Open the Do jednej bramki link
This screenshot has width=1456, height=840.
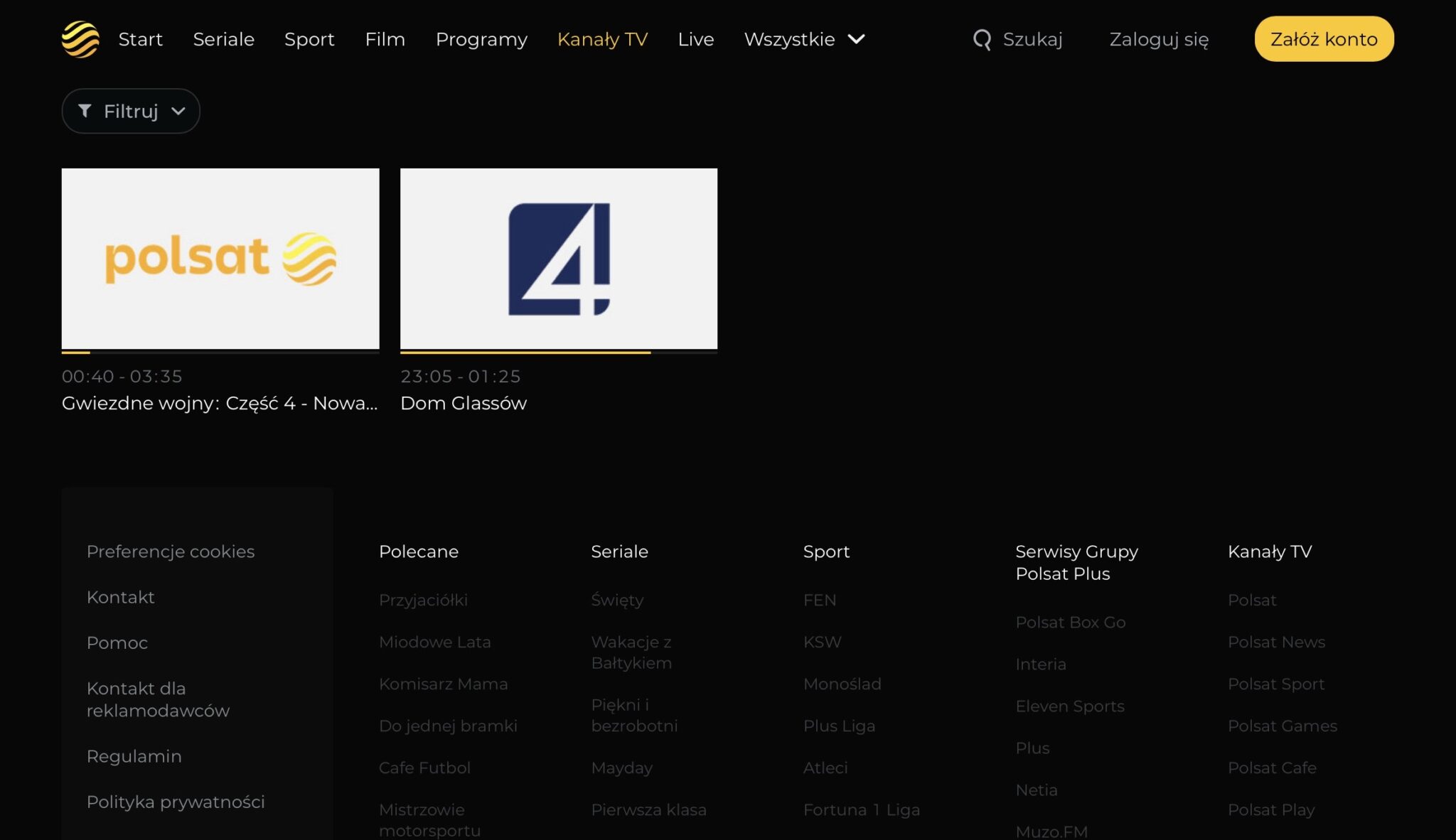pos(449,726)
